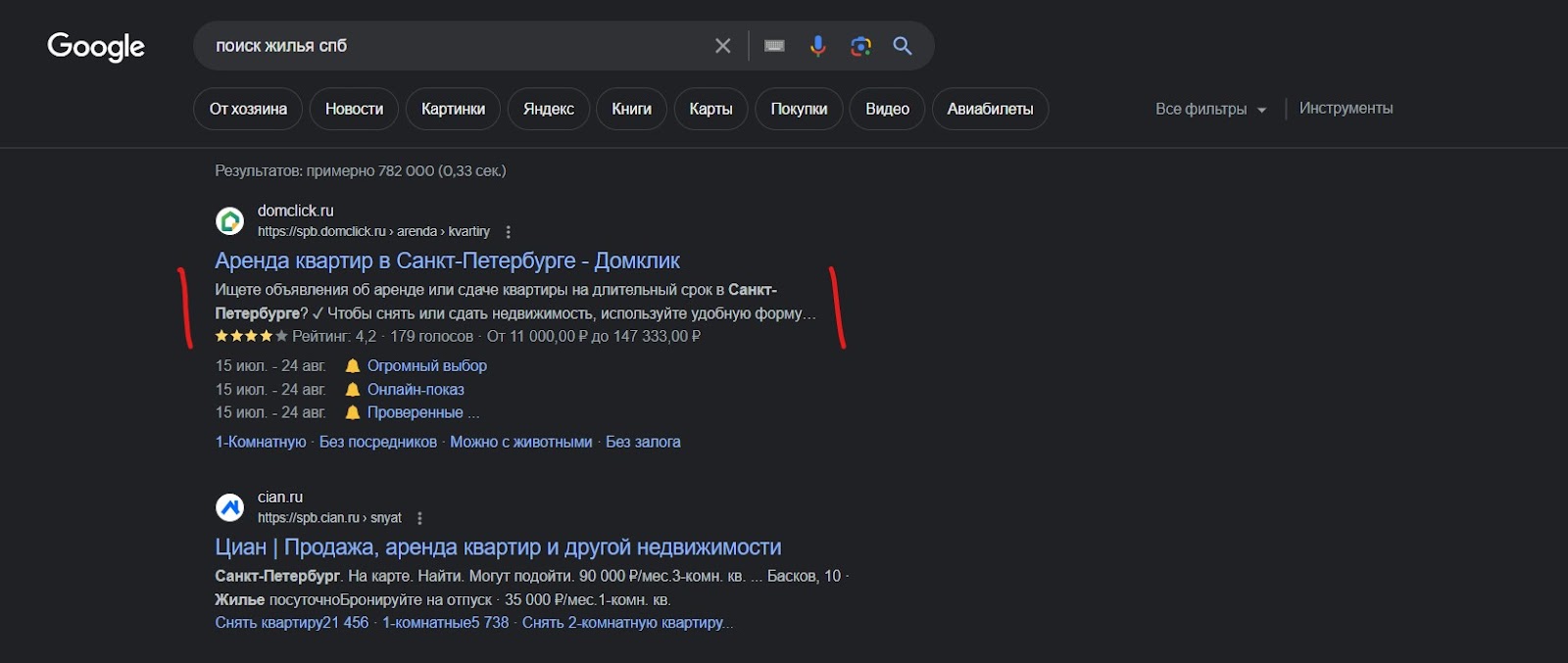Click bell icon beside Проверенные
This screenshot has height=663, width=1568.
pos(353,412)
